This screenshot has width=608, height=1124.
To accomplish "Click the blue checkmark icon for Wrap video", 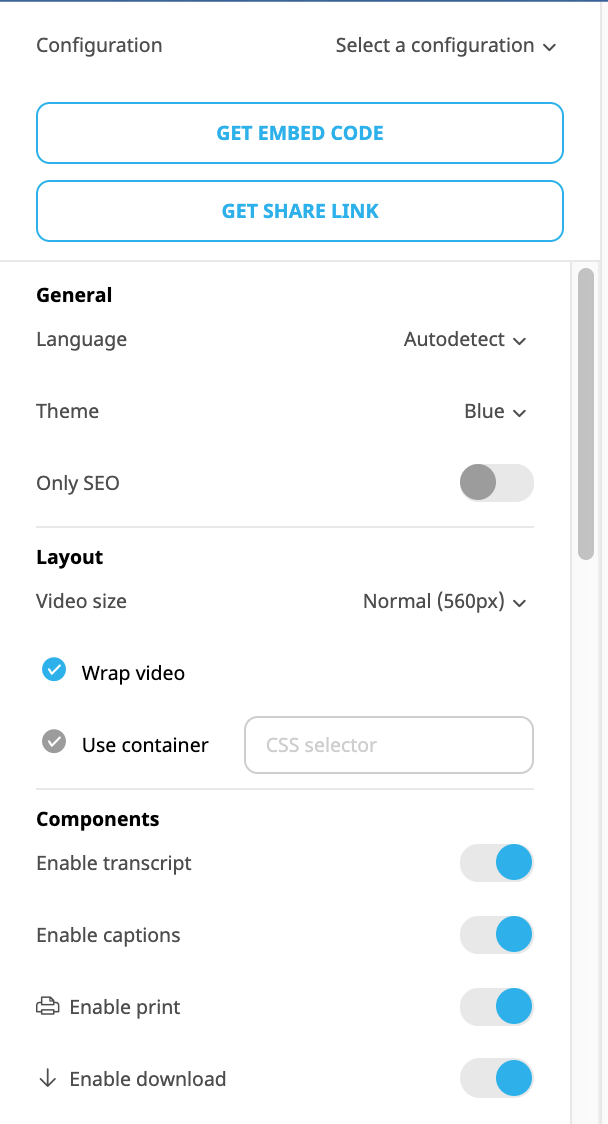I will (54, 670).
